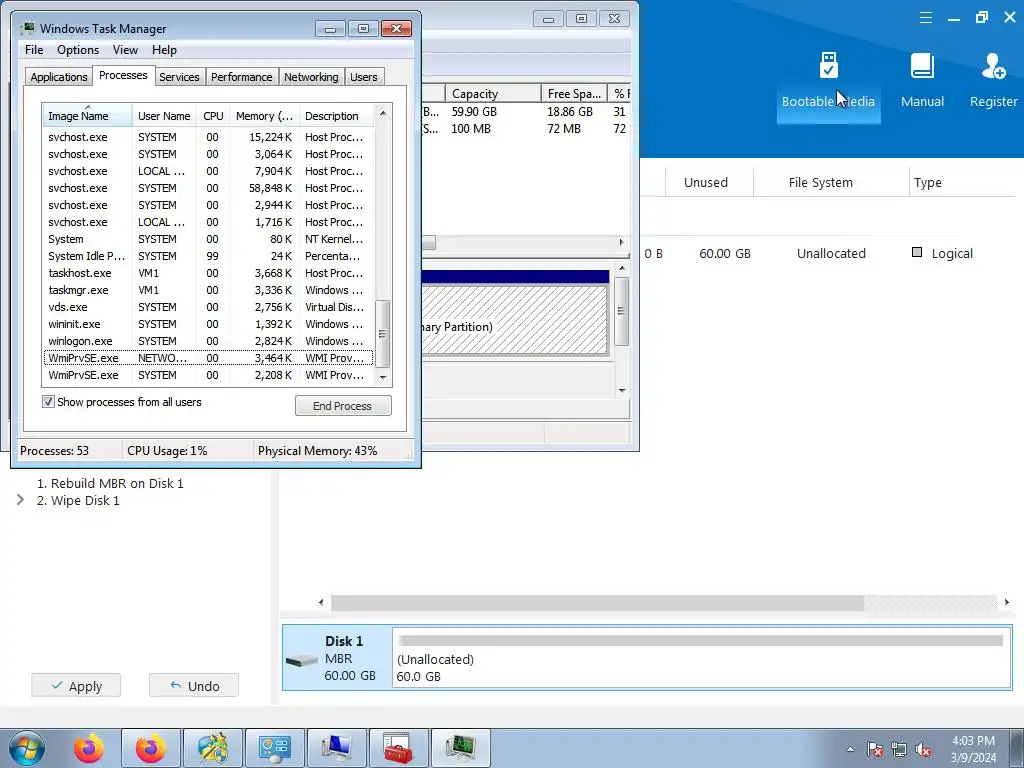Viewport: 1024px width, 768px height.
Task: Sort processes by Image Name column
Action: (x=87, y=116)
